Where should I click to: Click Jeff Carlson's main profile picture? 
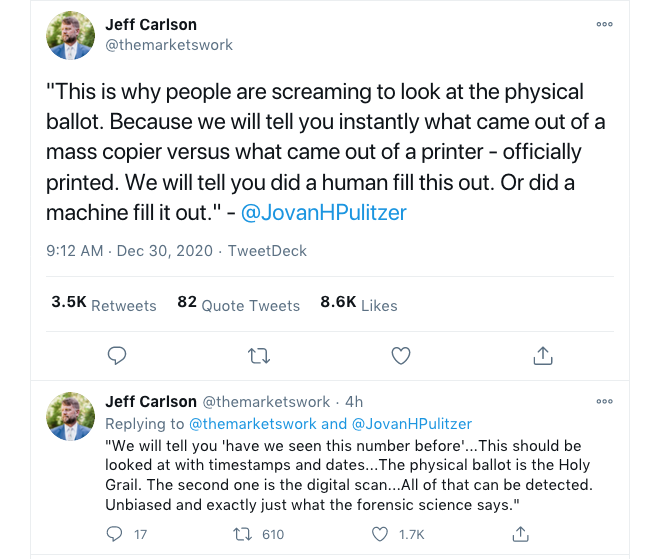72,37
